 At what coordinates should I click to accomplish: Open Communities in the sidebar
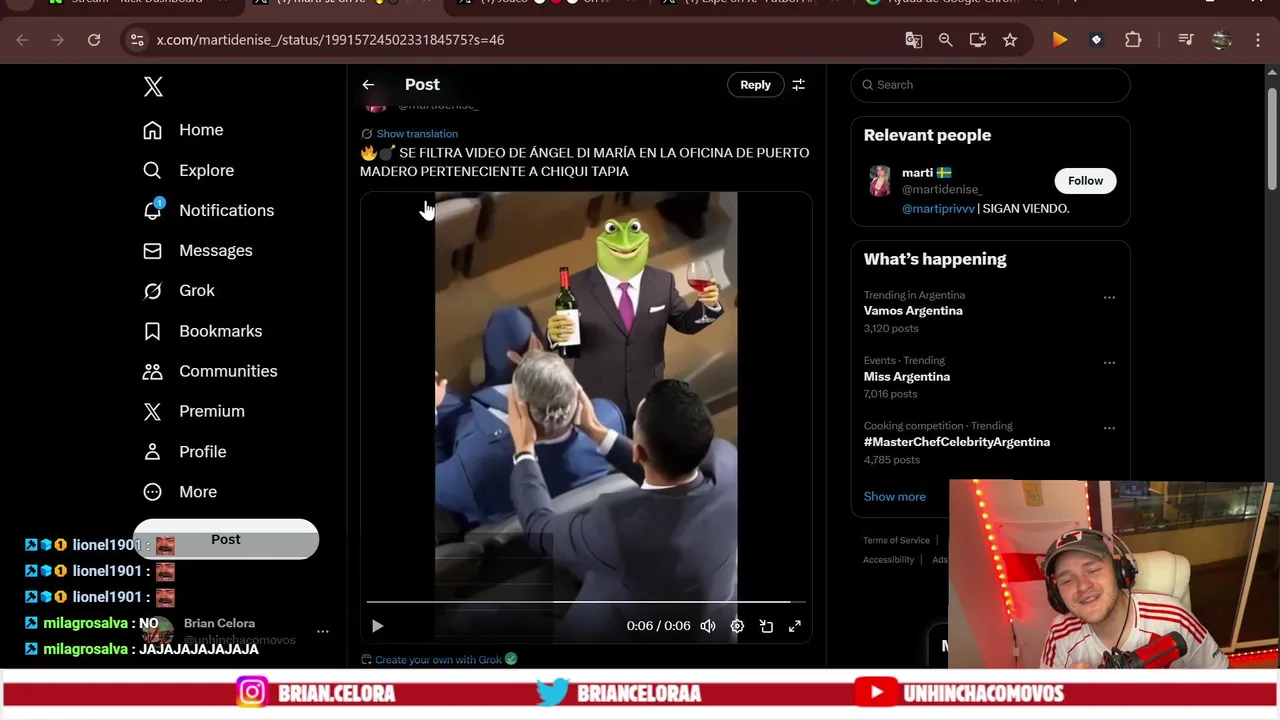point(210,371)
